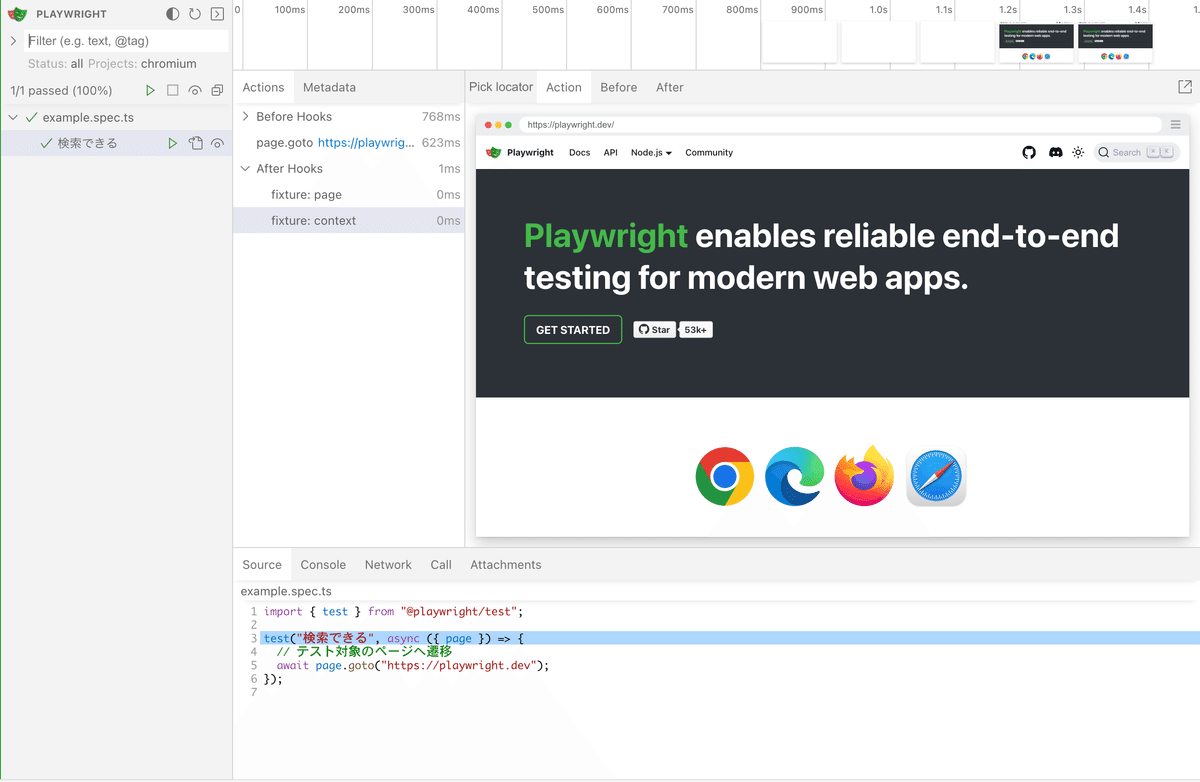The height and width of the screenshot is (782, 1200).
Task: Click the Microsoft Edge browser logo
Action: 795,476
